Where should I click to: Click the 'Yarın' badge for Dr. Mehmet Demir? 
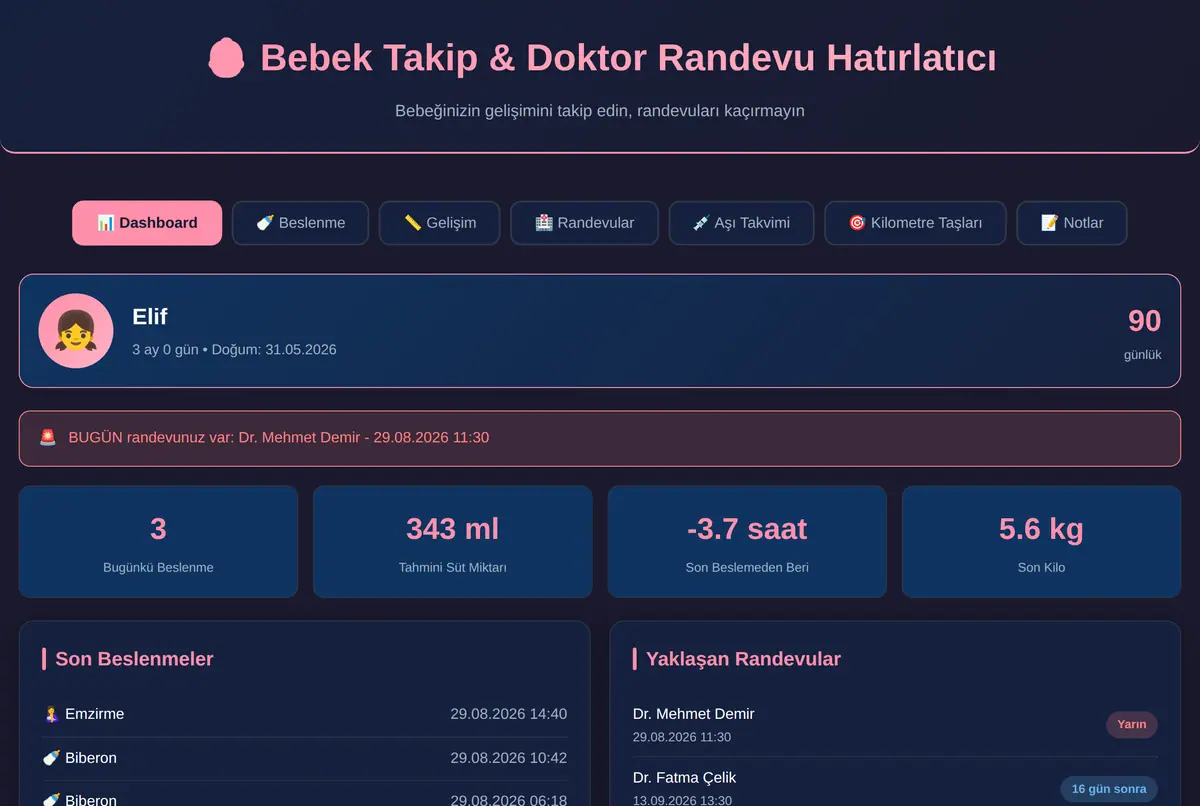pos(1131,725)
